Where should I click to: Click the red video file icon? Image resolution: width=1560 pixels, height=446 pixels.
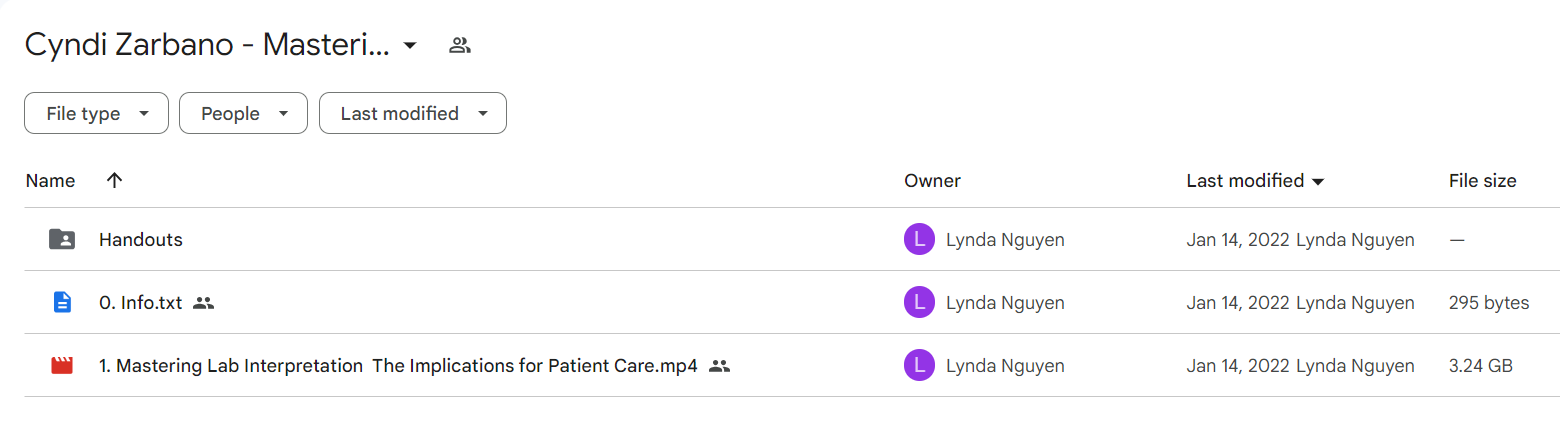click(62, 365)
